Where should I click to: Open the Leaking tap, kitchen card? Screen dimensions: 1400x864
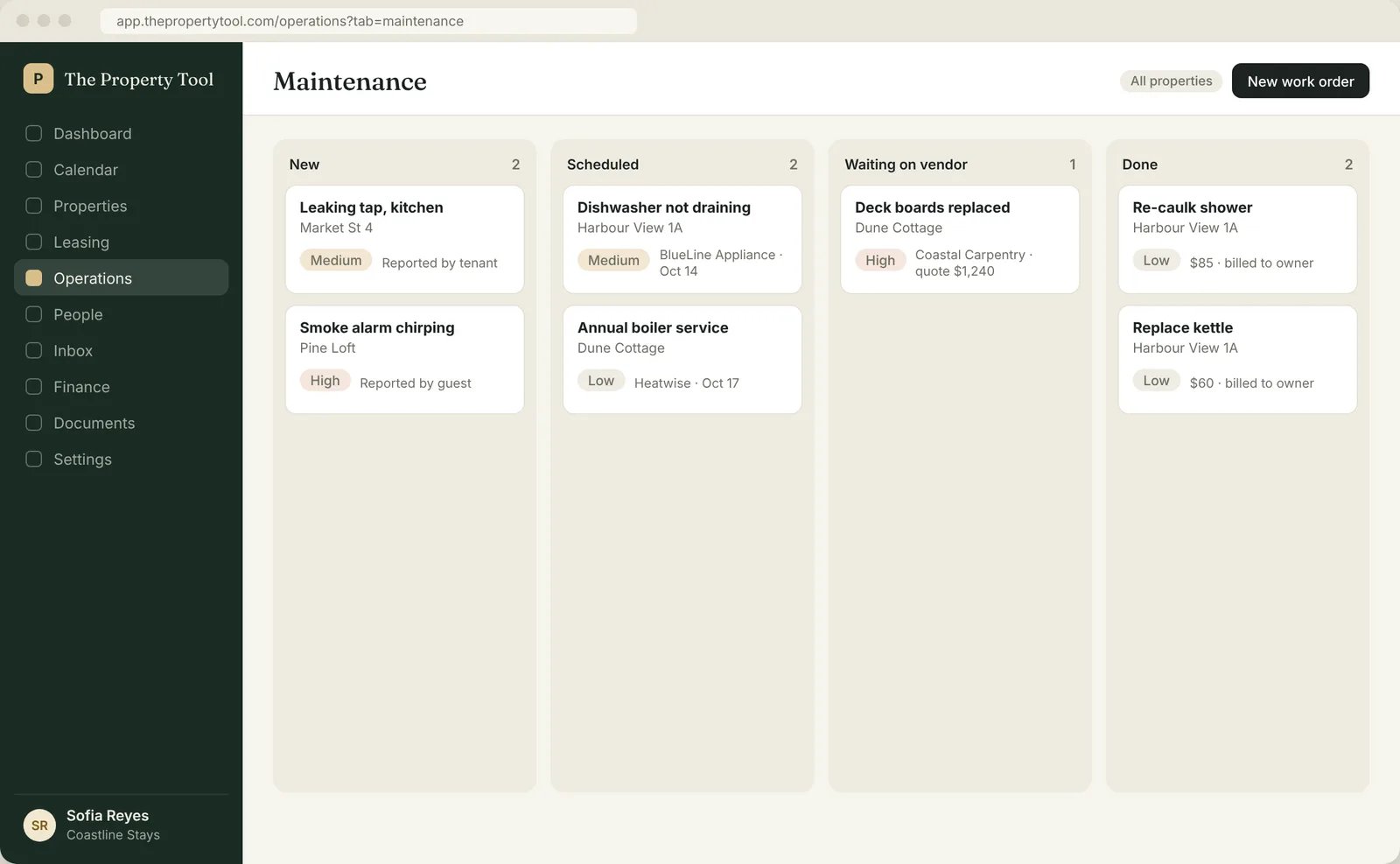(404, 239)
